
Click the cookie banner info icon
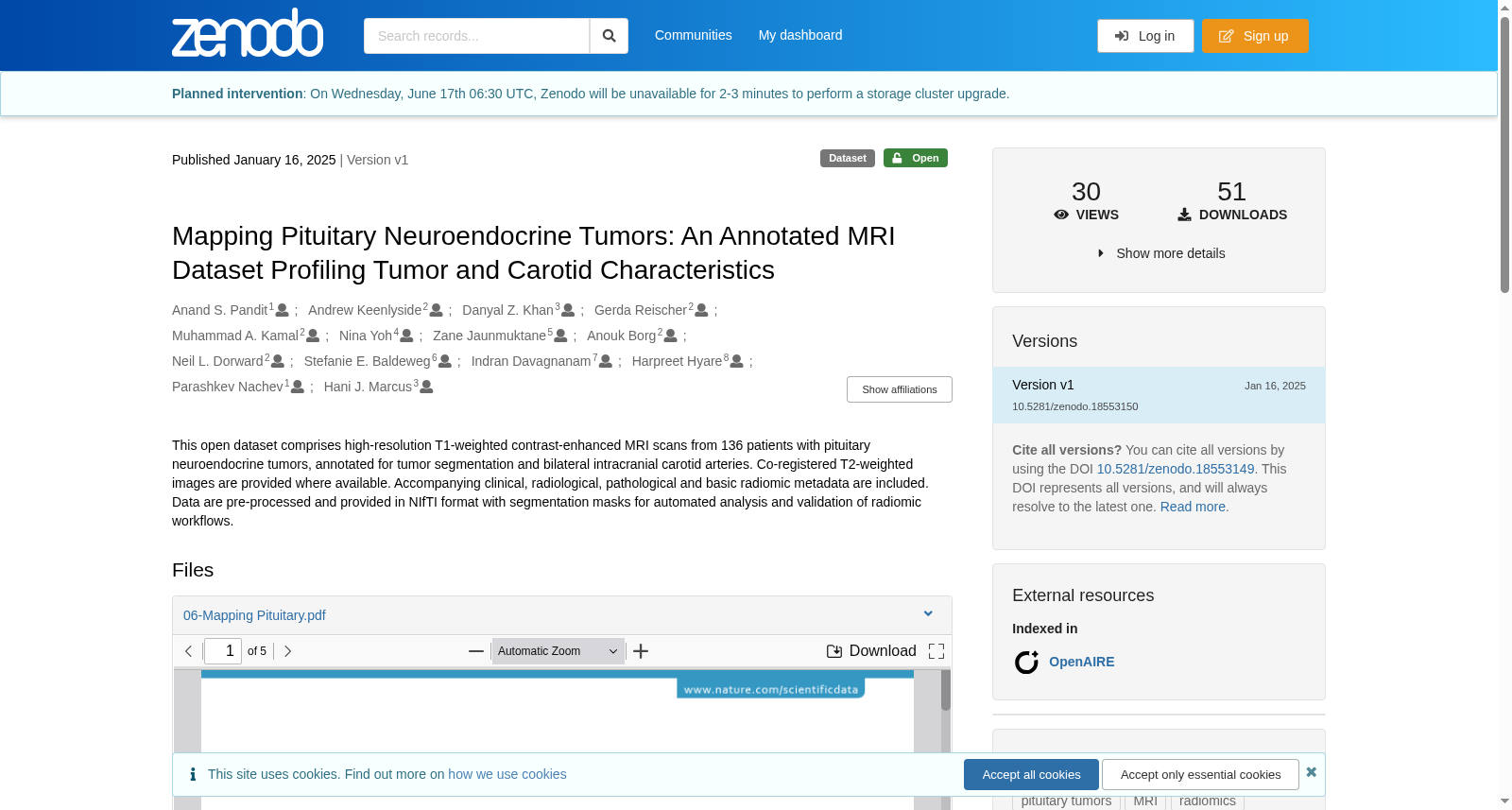(x=193, y=774)
